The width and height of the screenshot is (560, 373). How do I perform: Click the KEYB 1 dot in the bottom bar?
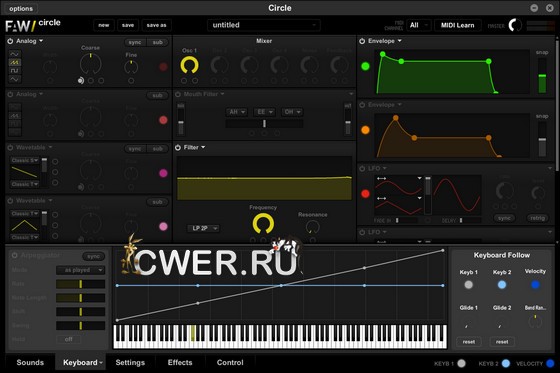tap(461, 363)
